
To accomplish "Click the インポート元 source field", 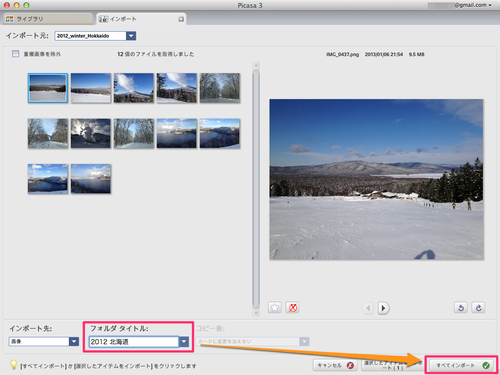I will pyautogui.click(x=90, y=36).
